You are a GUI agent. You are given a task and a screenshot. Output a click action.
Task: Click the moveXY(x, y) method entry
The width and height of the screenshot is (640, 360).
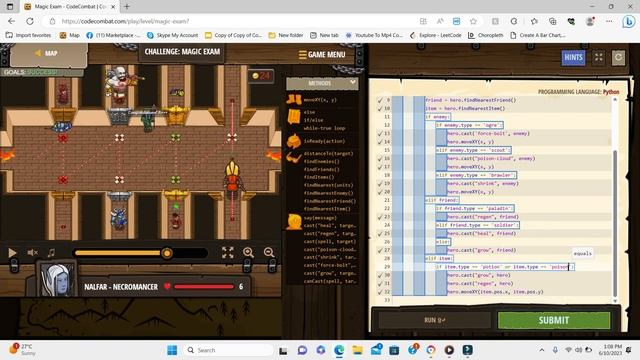click(320, 100)
